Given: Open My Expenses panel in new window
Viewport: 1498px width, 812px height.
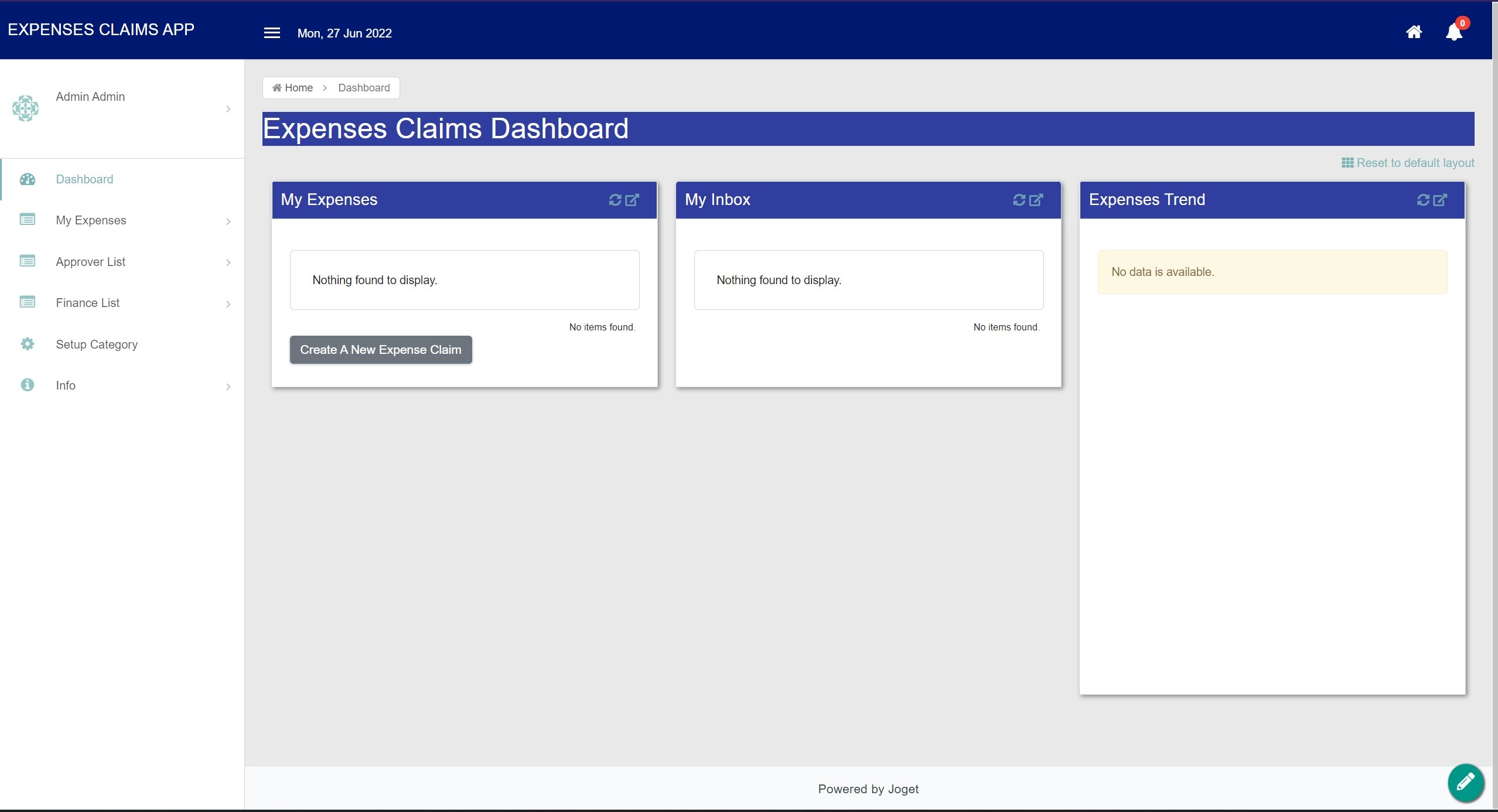Looking at the screenshot, I should pyautogui.click(x=632, y=200).
